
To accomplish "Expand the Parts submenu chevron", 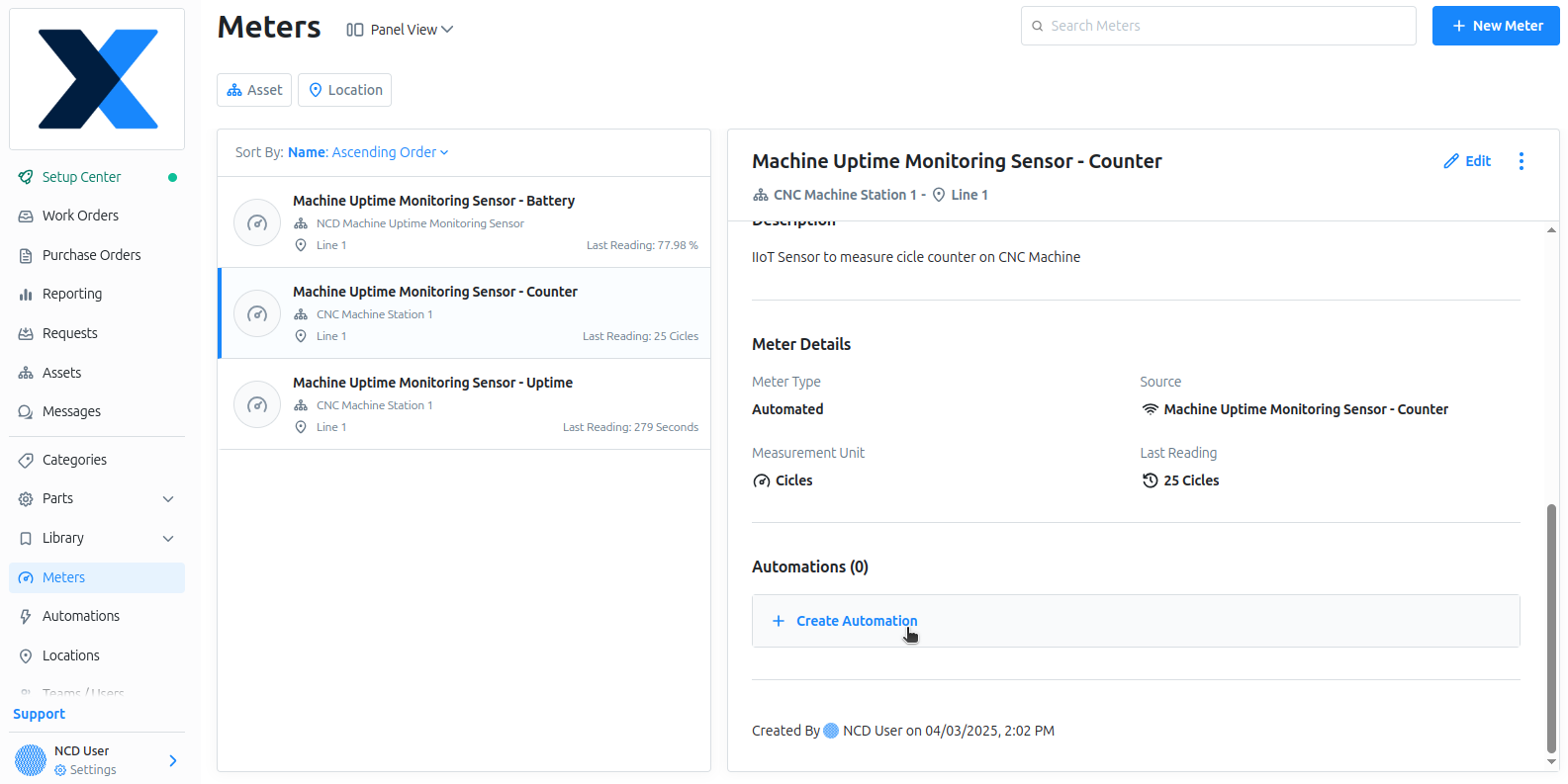I will [168, 499].
